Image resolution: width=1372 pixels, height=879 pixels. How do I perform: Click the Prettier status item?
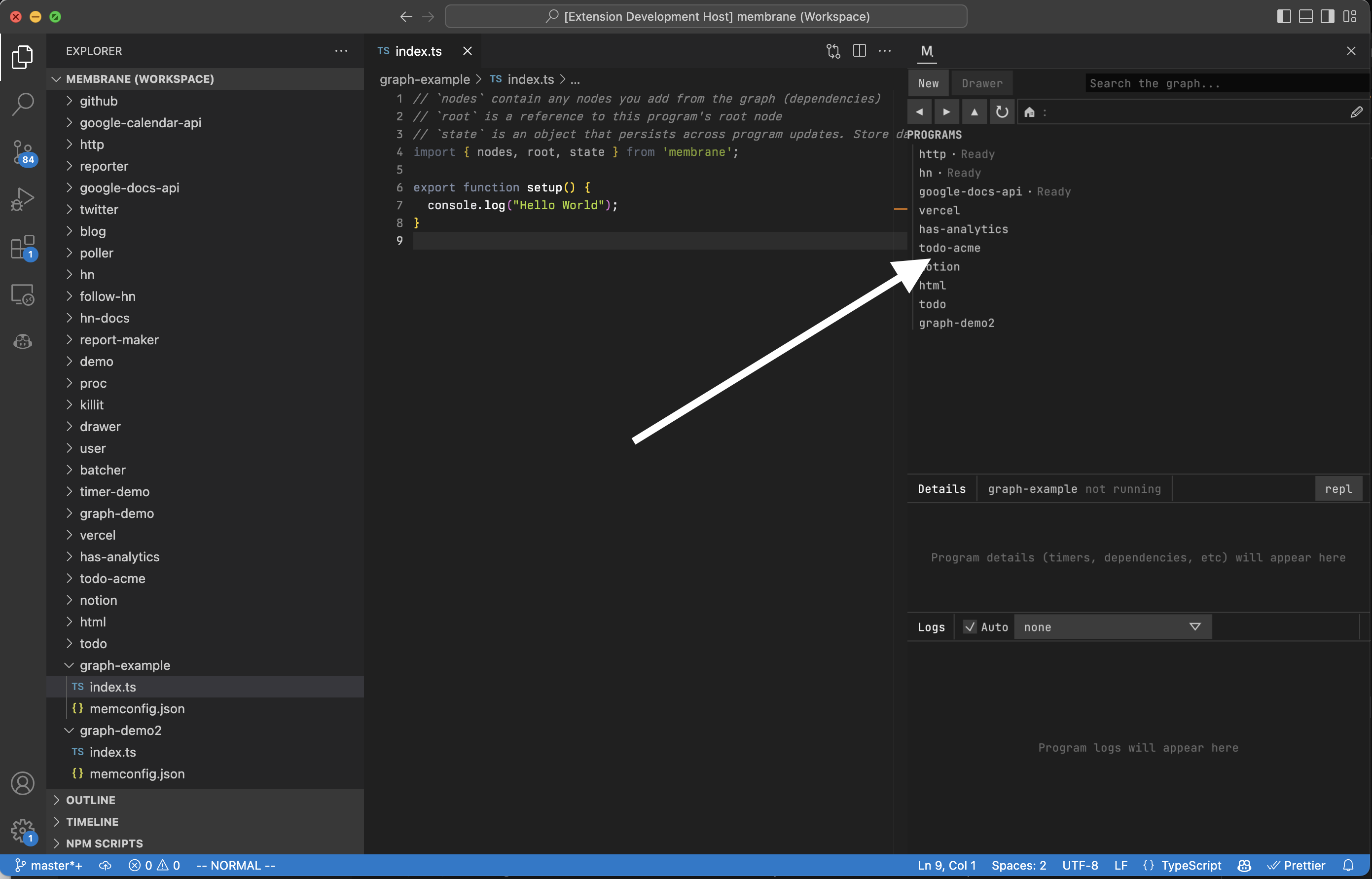tap(1296, 865)
